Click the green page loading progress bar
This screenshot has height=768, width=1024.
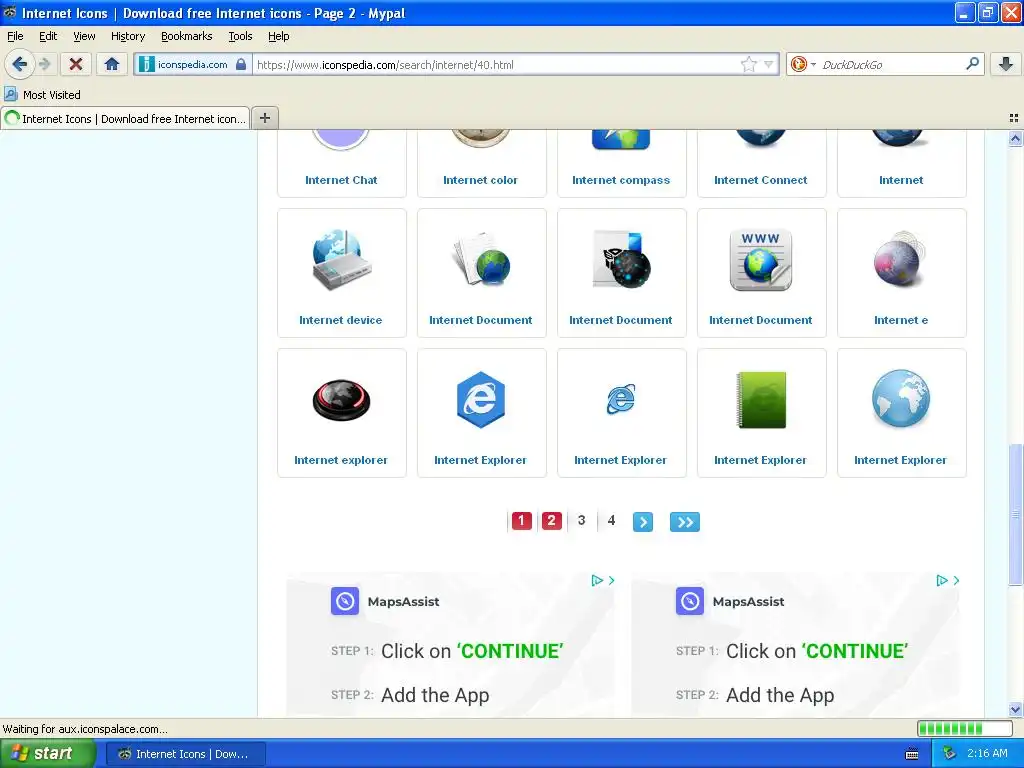pyautogui.click(x=965, y=728)
